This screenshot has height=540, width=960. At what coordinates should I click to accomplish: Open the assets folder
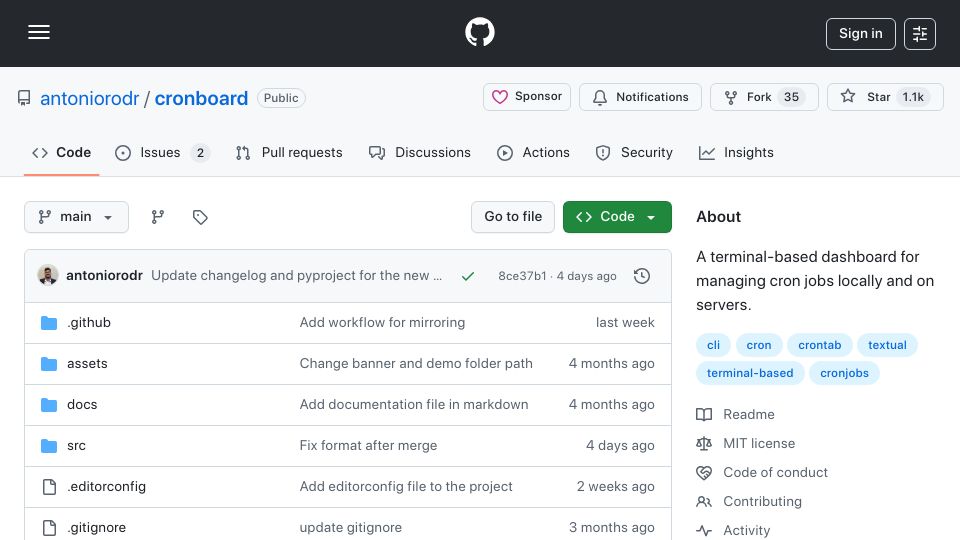click(87, 364)
